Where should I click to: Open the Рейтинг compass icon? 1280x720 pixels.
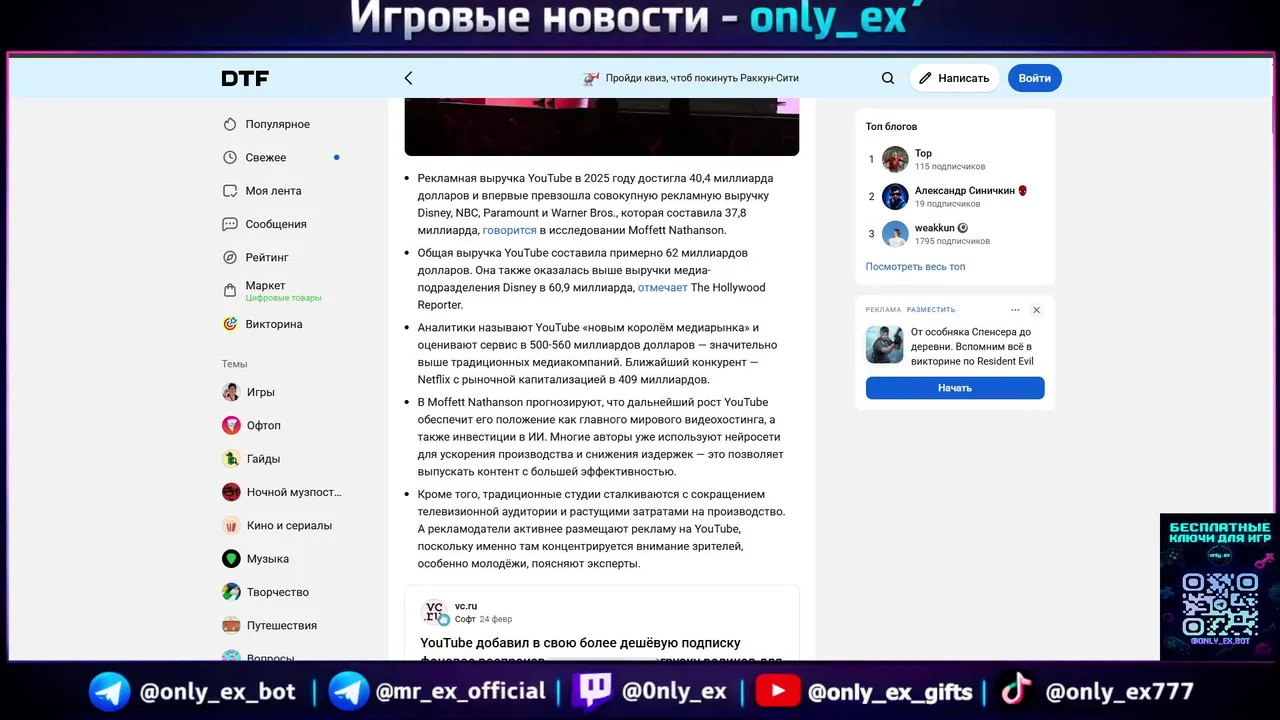(230, 257)
